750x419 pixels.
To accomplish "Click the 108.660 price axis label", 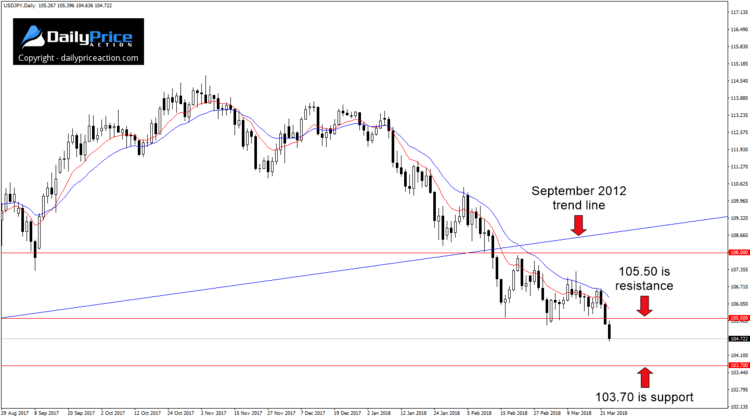I will click(x=739, y=235).
